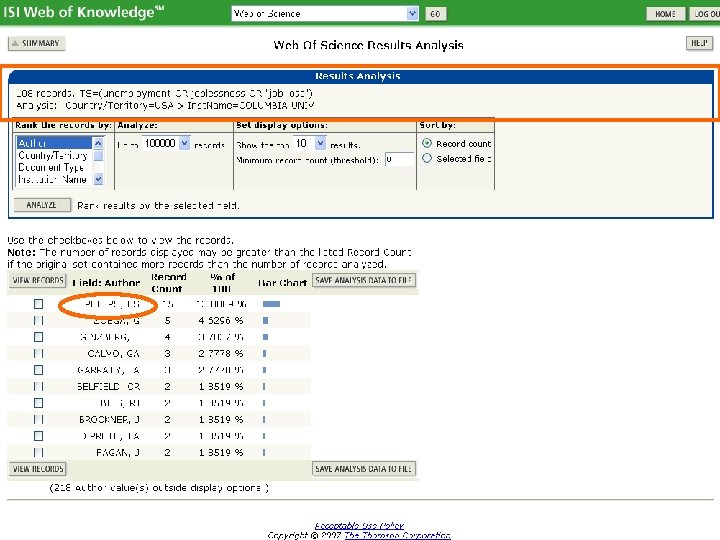Check the box for the author with 5 records

point(39,321)
